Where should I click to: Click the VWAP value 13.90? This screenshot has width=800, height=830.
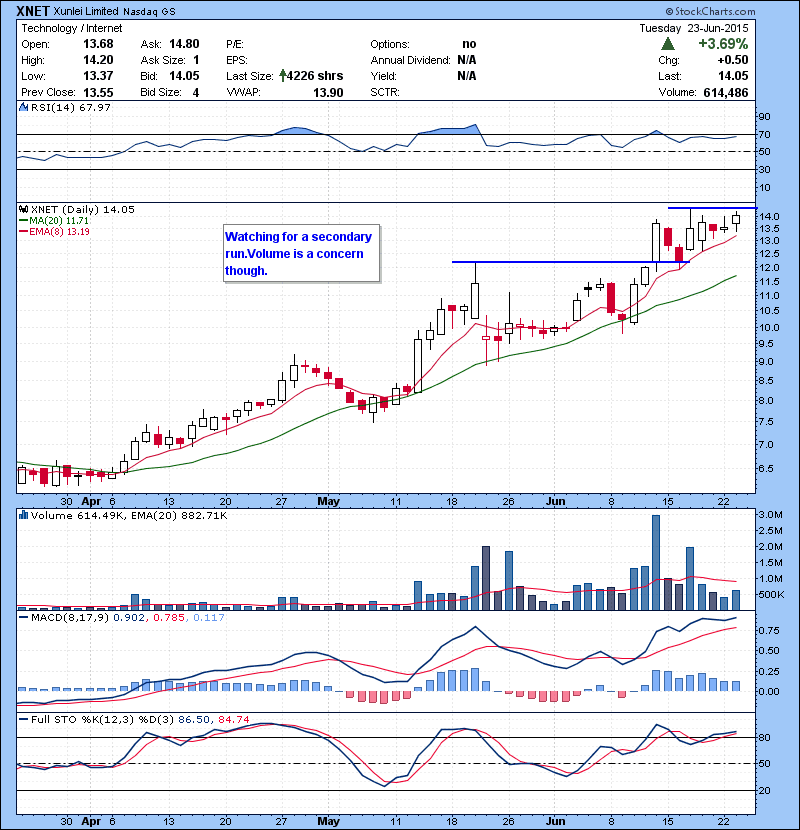328,92
